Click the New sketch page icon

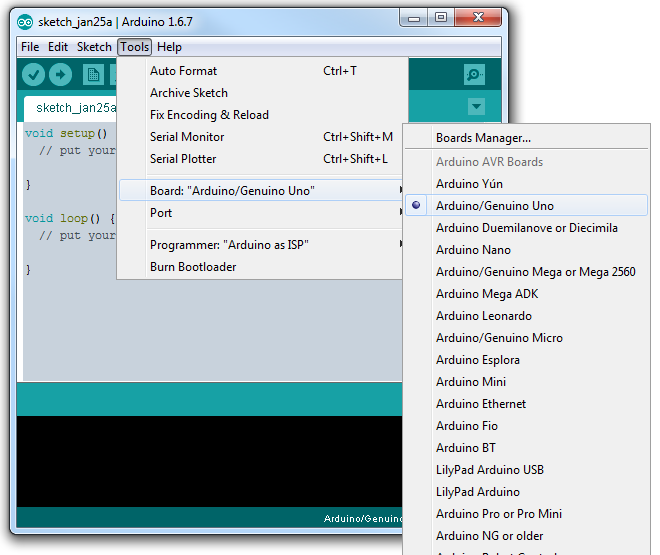(93, 75)
